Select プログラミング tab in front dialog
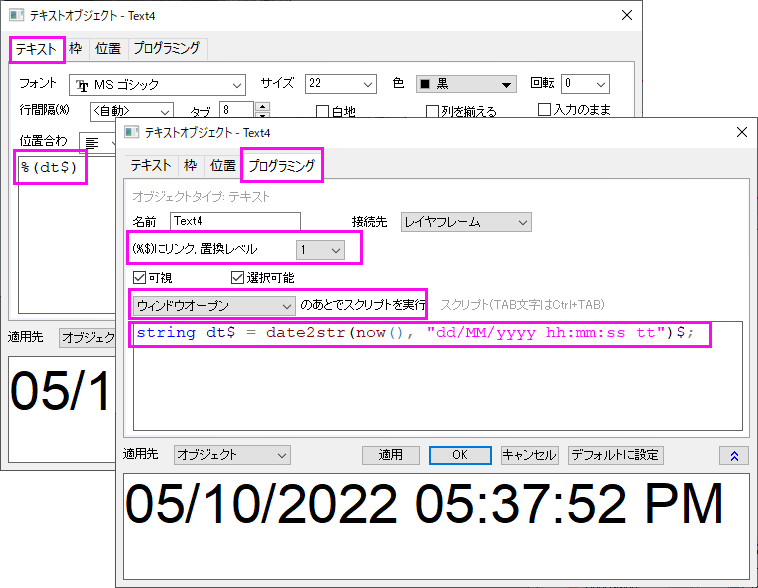 pyautogui.click(x=282, y=166)
